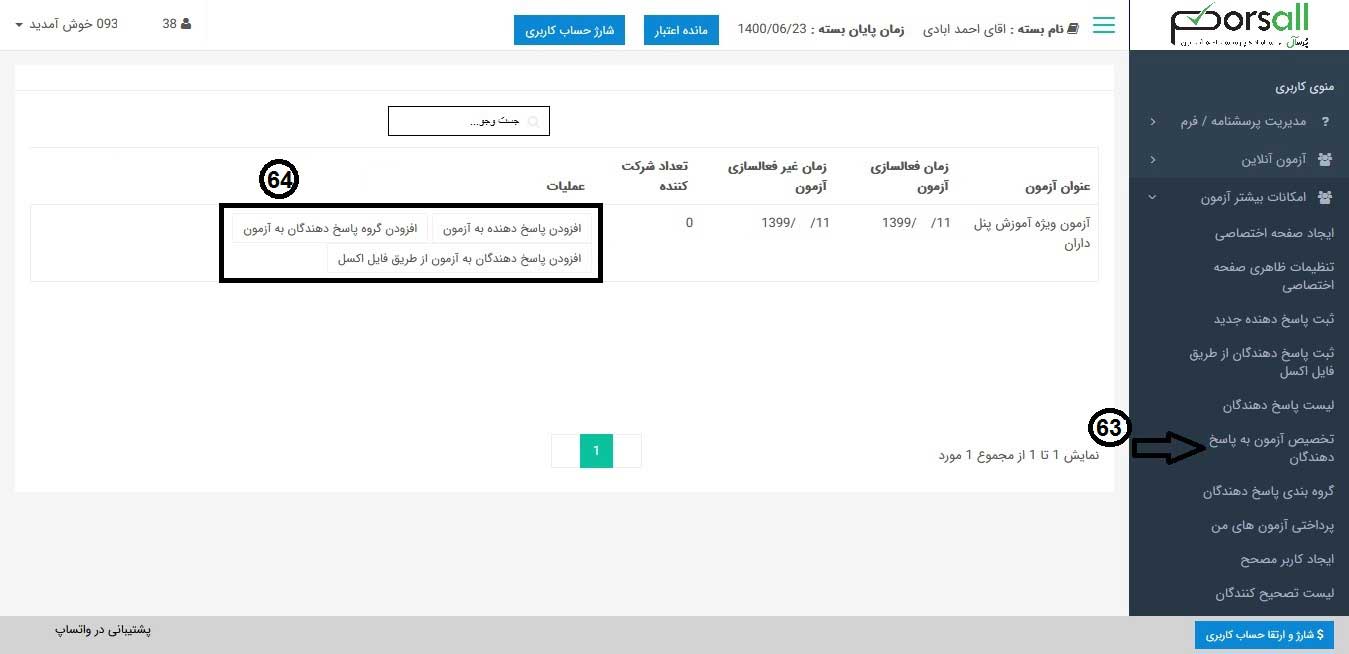Click the زمان فعالسازی آزمون column header
This screenshot has height=654, width=1349.
(909, 176)
